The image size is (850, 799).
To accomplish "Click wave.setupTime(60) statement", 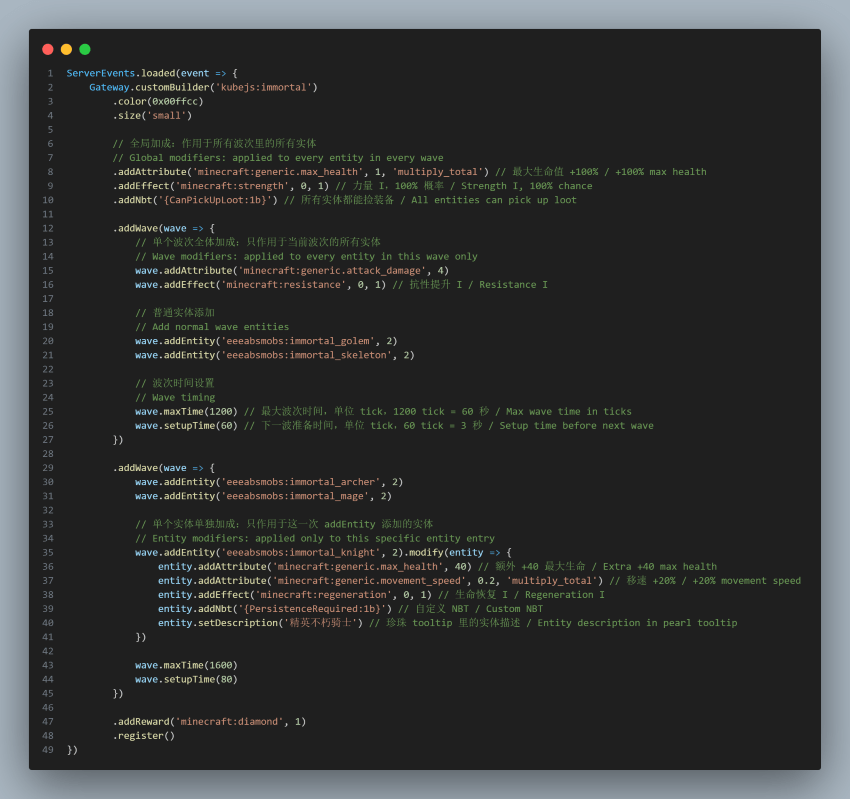I will pos(186,426).
